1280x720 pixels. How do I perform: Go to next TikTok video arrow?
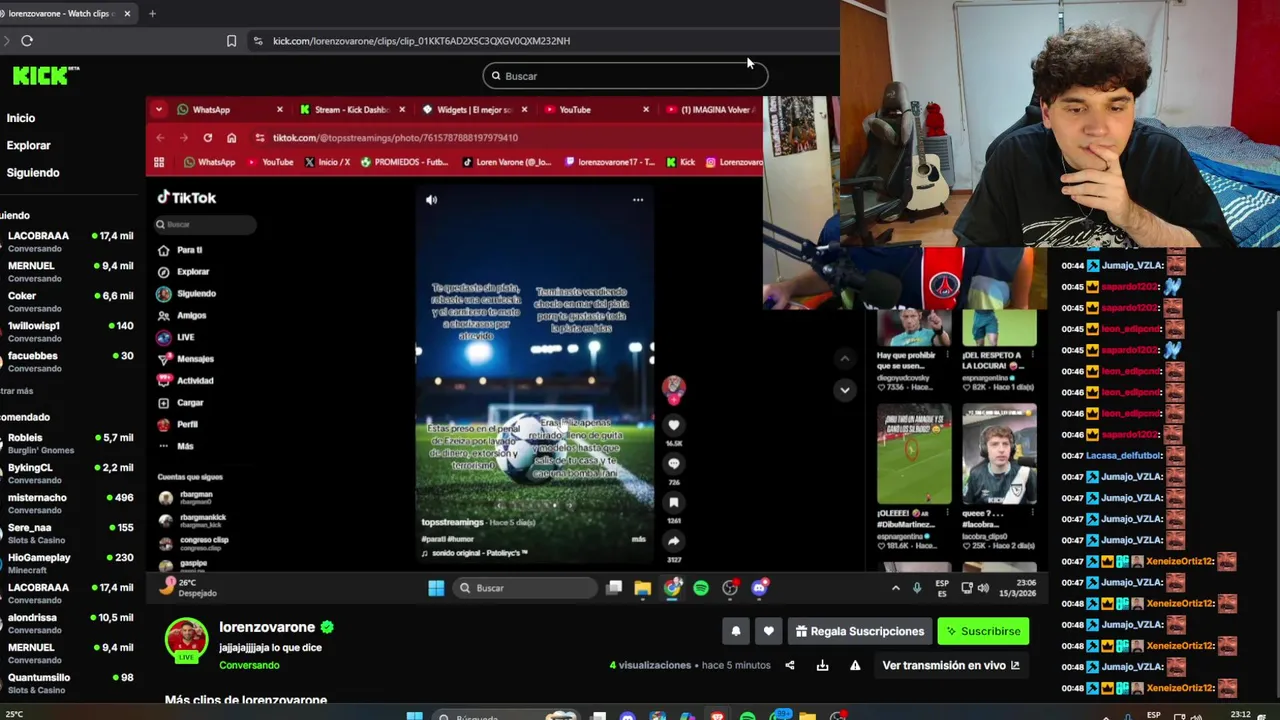click(x=845, y=390)
